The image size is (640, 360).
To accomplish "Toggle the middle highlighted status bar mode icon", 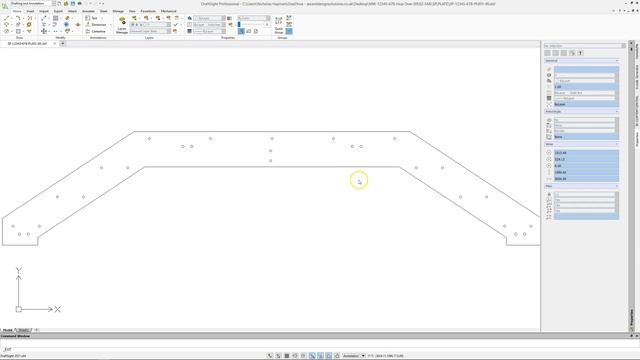I will pos(320,356).
